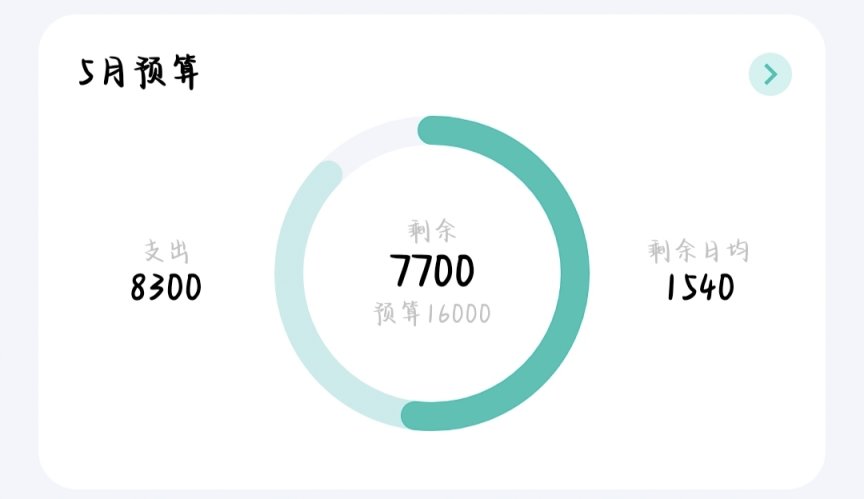Click the 预算 characters under 7700
This screenshot has height=499, width=864.
click(398, 314)
